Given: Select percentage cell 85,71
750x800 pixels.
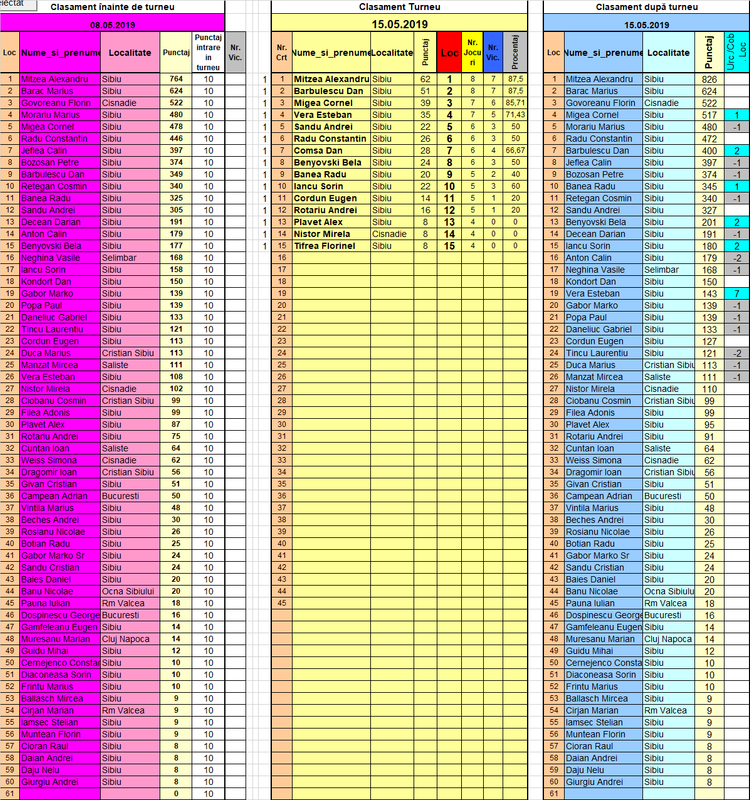Looking at the screenshot, I should pos(515,103).
